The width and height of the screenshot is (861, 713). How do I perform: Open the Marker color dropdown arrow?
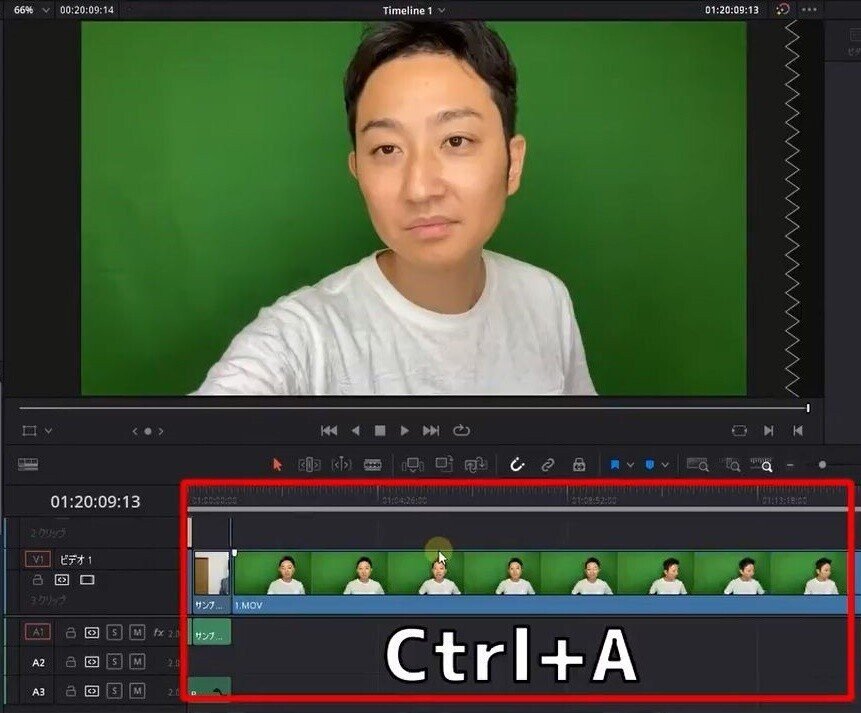click(665, 465)
